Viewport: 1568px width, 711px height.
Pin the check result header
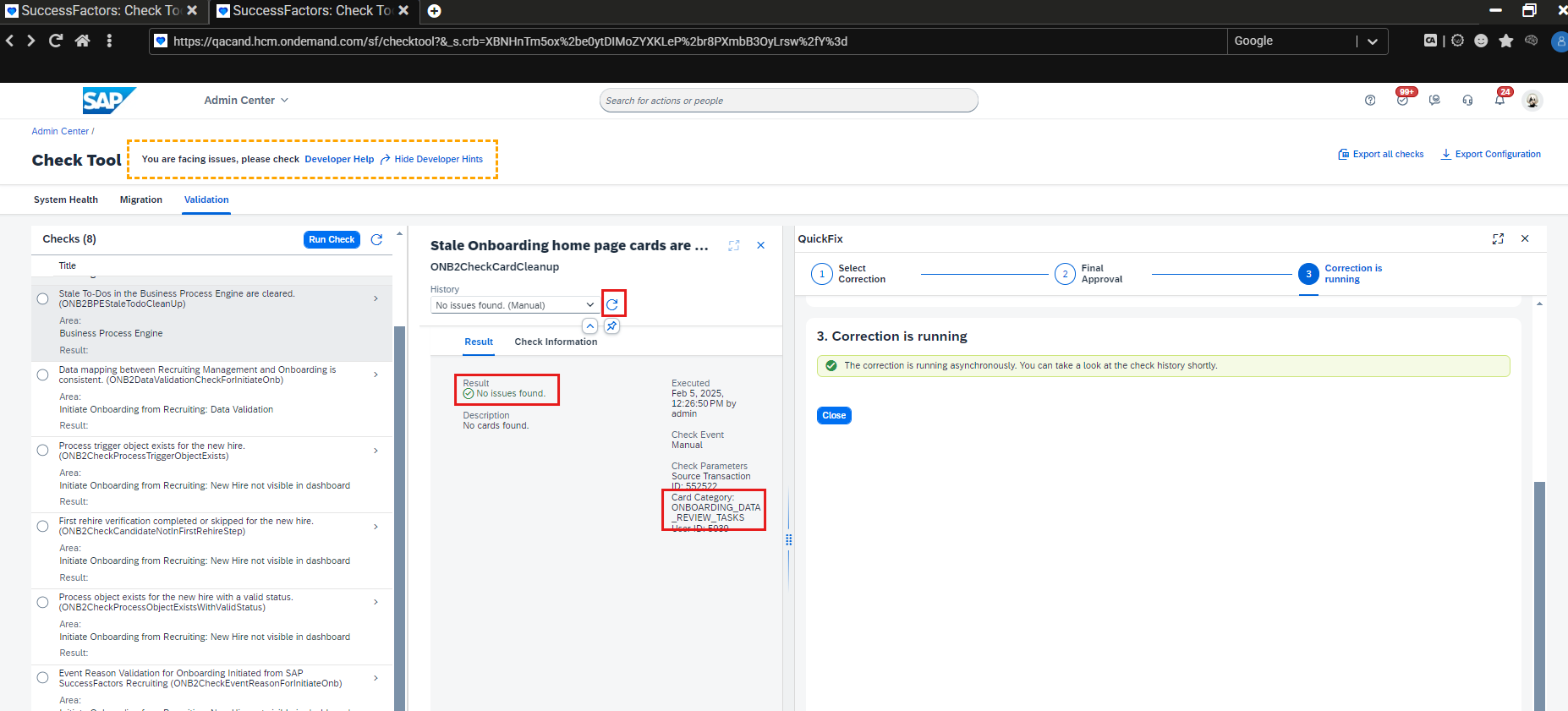611,325
